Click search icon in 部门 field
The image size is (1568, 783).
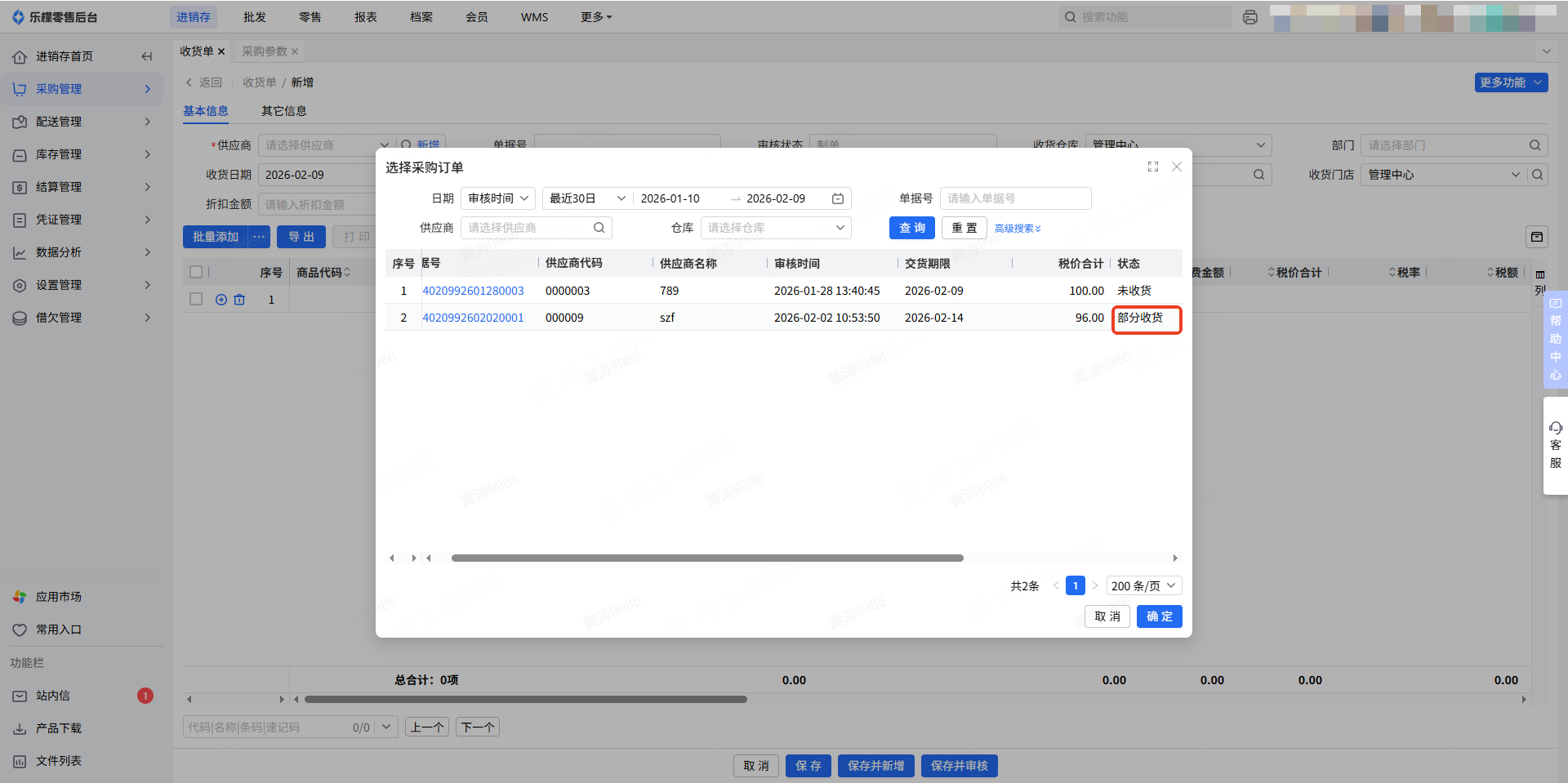[x=1535, y=145]
